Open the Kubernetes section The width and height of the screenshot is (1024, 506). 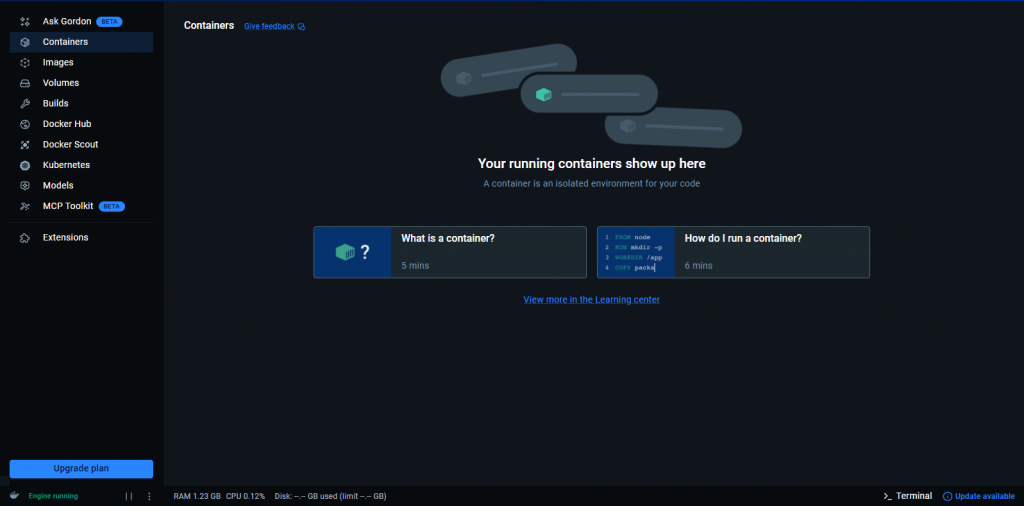[81, 165]
